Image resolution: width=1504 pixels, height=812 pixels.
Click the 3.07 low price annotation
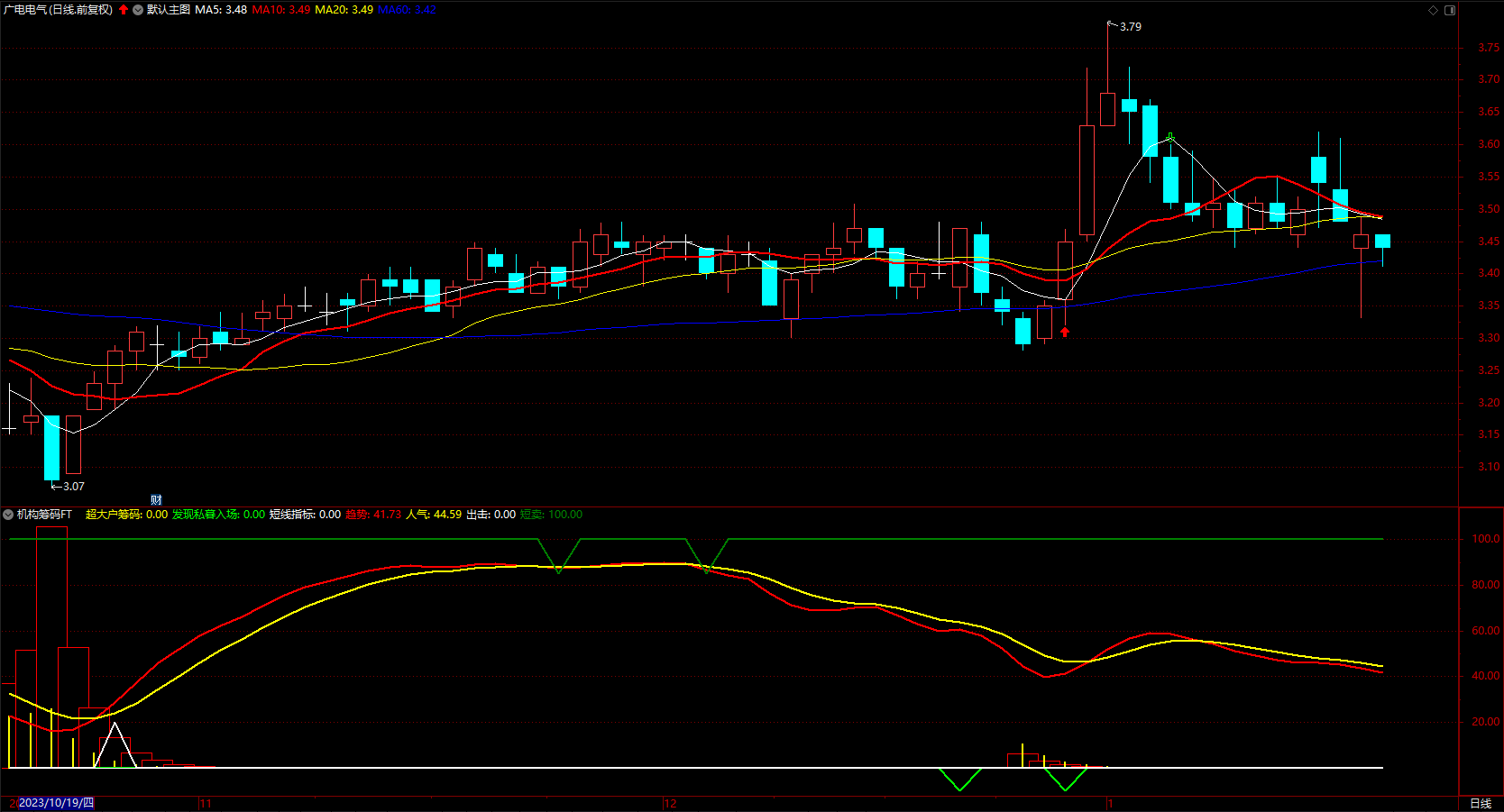pos(73,487)
